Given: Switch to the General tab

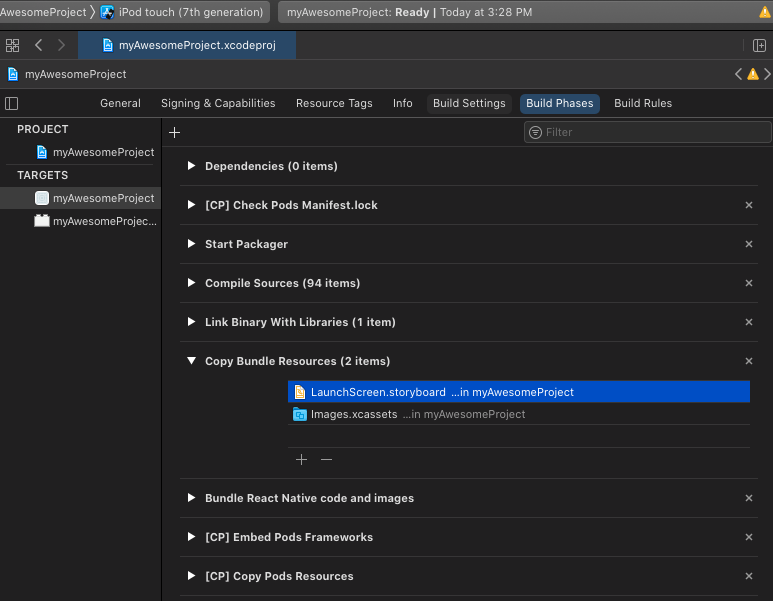Looking at the screenshot, I should point(120,104).
